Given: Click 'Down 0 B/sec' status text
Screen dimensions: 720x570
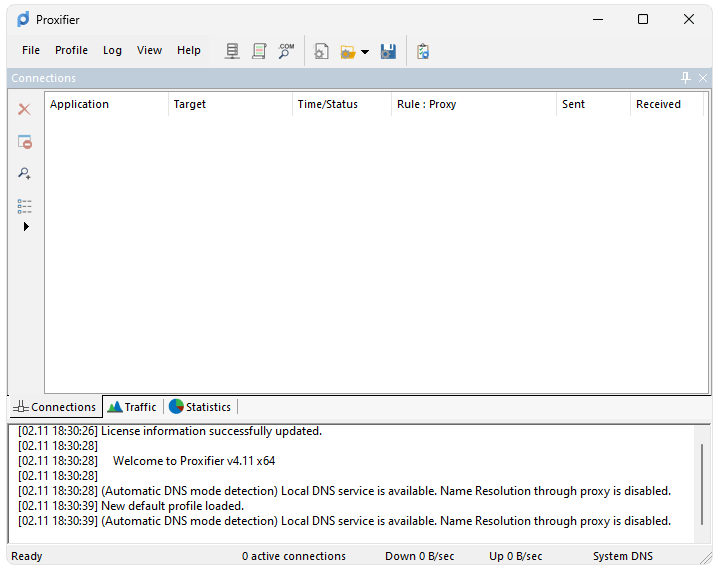Looking at the screenshot, I should click(420, 556).
